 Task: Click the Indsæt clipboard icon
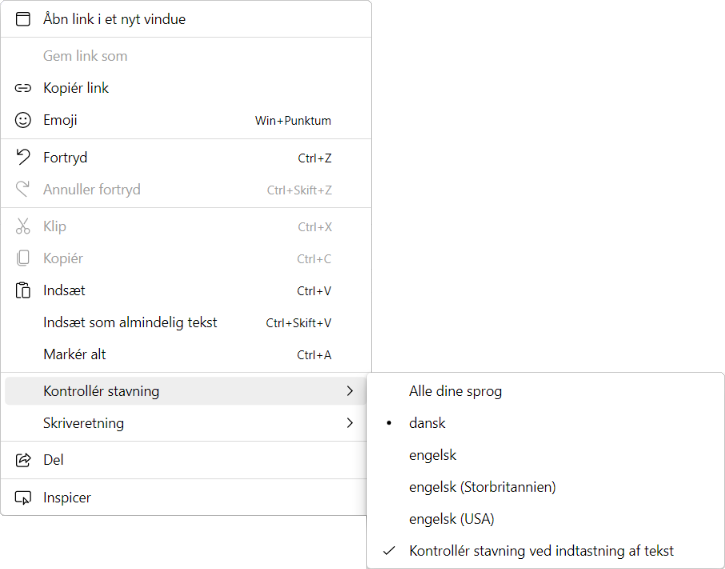[x=23, y=291]
